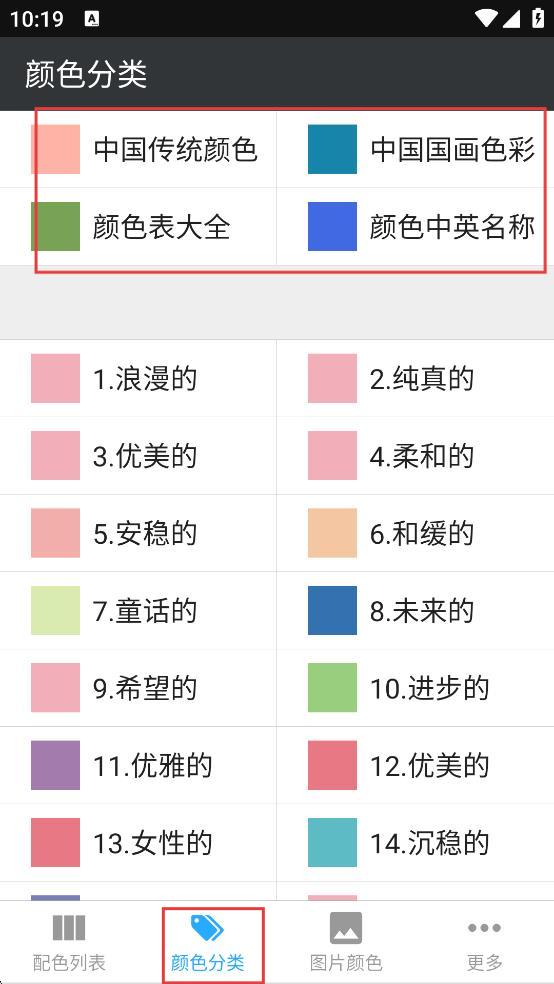Tap the battery icon in status bar
554x984 pixels.
click(x=538, y=18)
